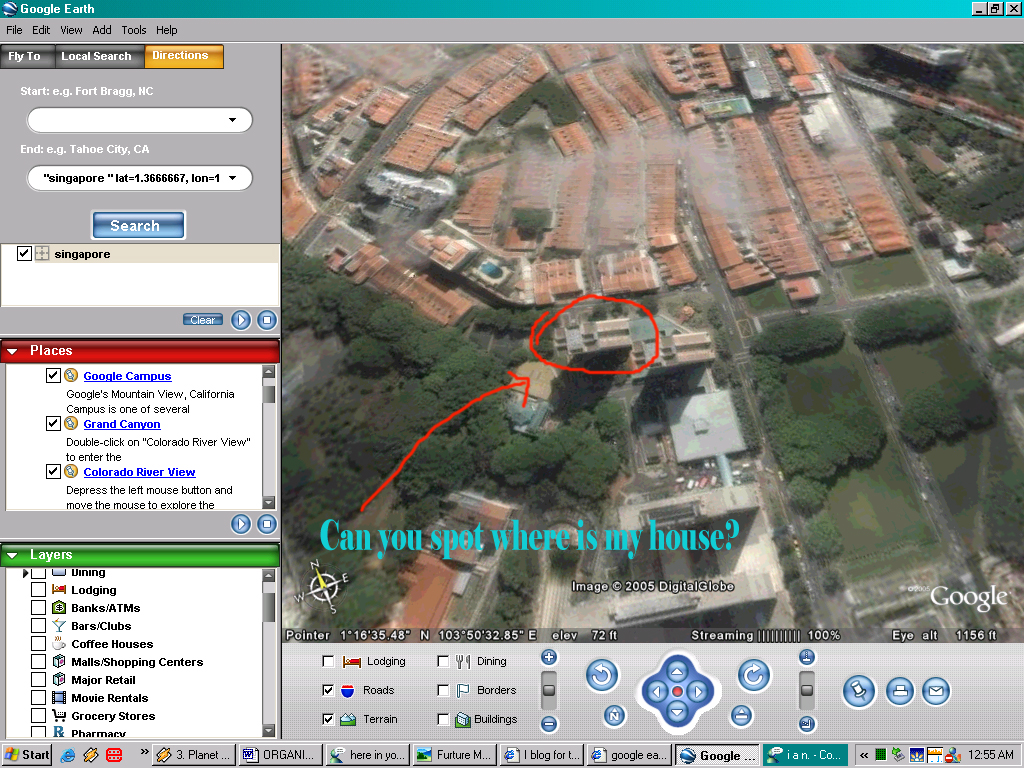Screen dimensions: 1024x768
Task: Open the View menu
Action: pos(71,30)
